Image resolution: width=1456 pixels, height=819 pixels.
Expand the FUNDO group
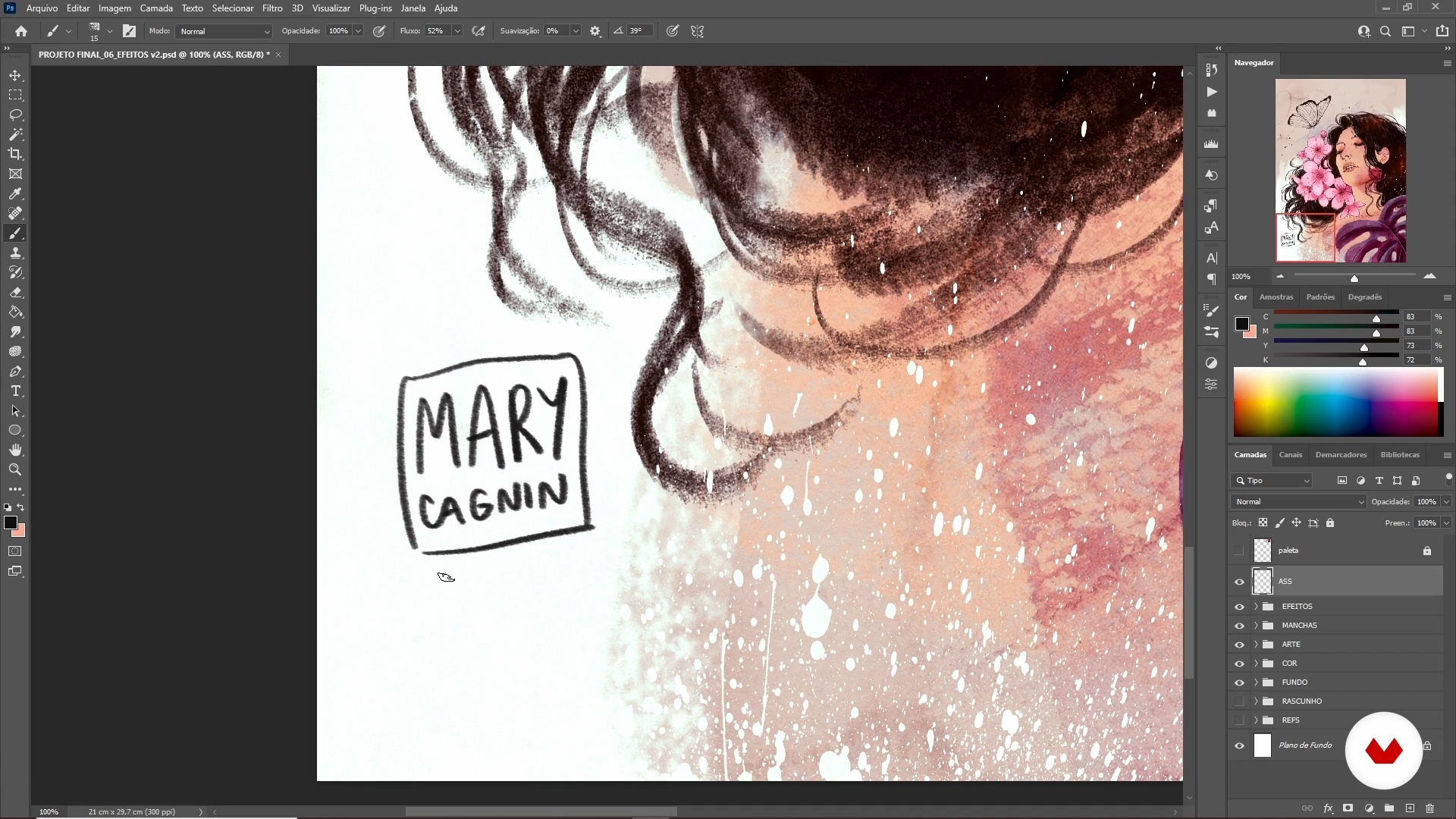click(x=1256, y=682)
